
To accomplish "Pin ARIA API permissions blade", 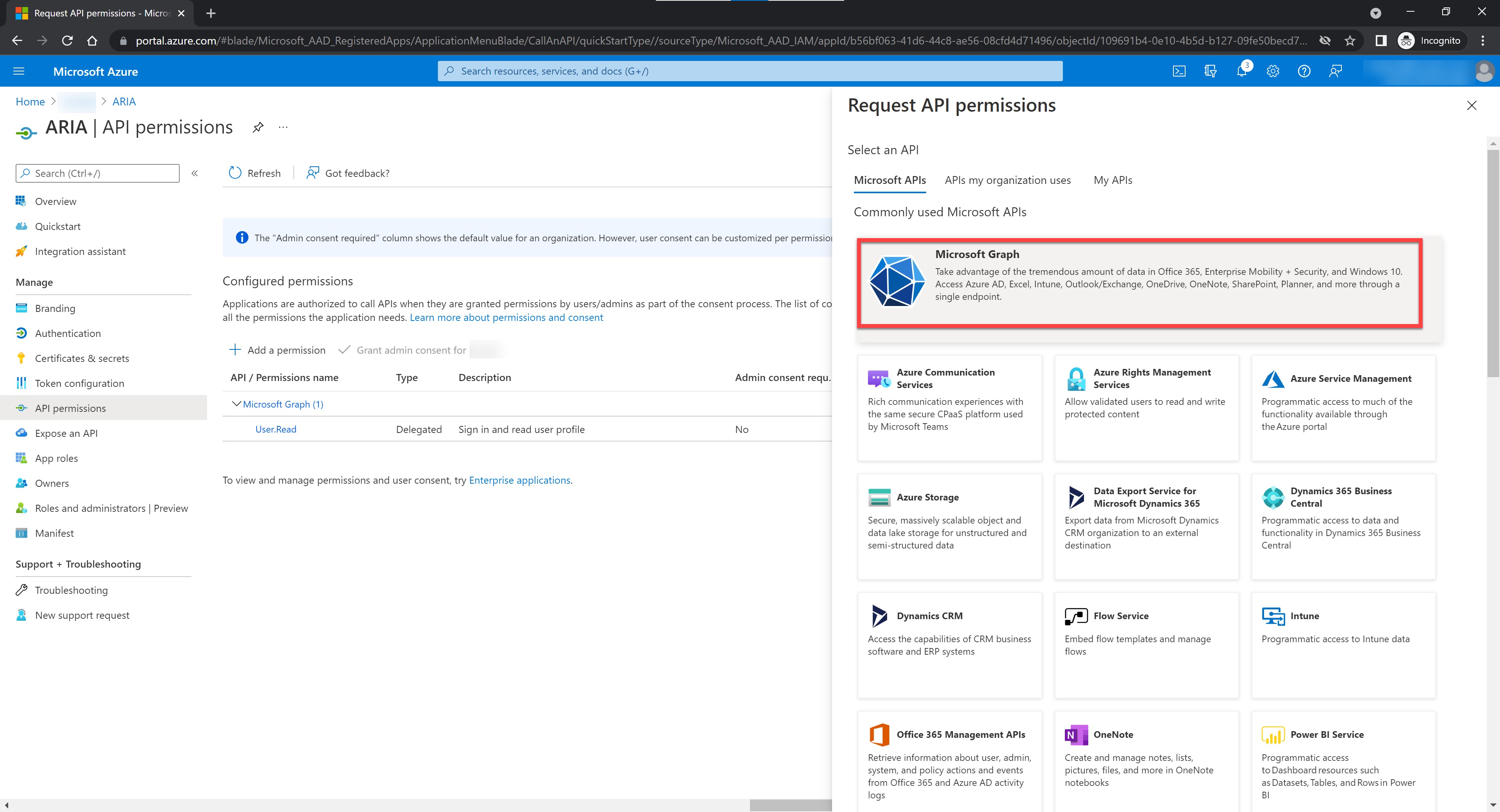I will (x=258, y=128).
